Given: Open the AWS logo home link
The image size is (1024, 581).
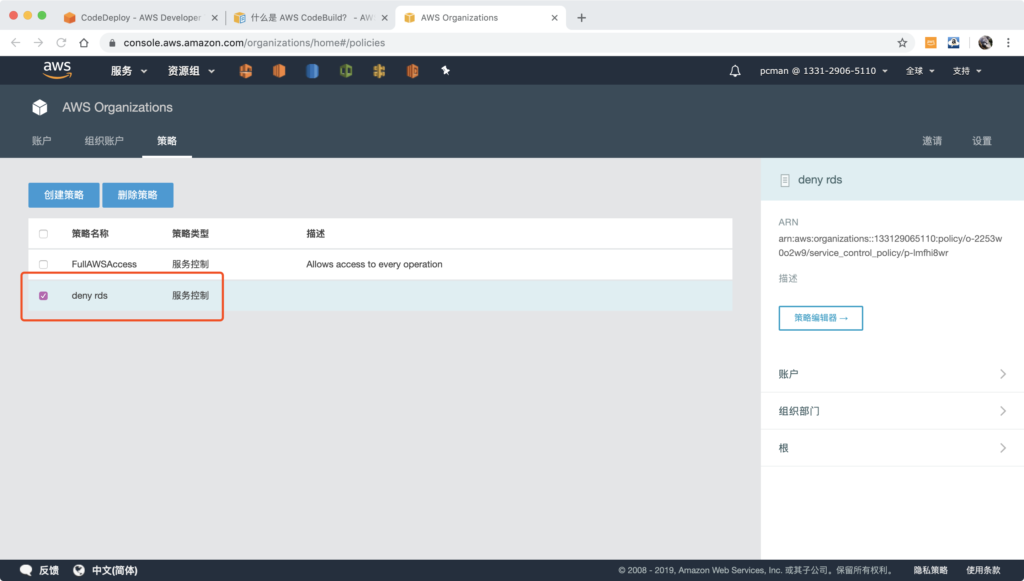Looking at the screenshot, I should (x=57, y=70).
